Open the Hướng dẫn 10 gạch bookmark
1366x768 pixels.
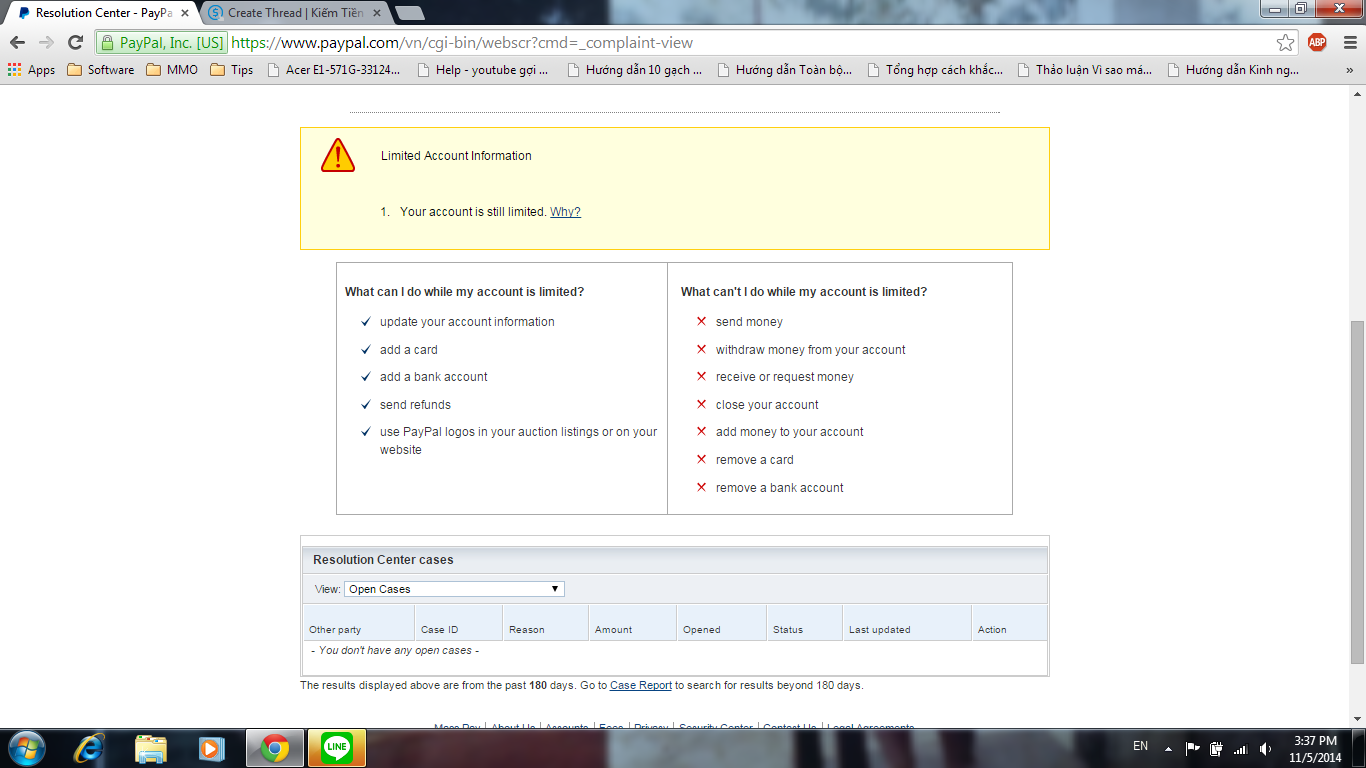[x=633, y=70]
